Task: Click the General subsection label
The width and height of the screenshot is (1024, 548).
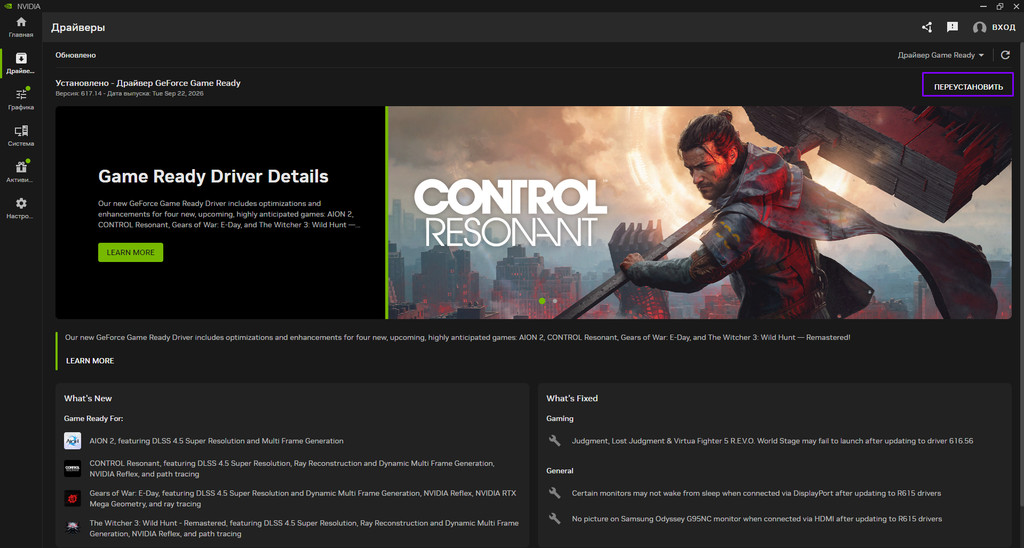Action: (x=560, y=471)
